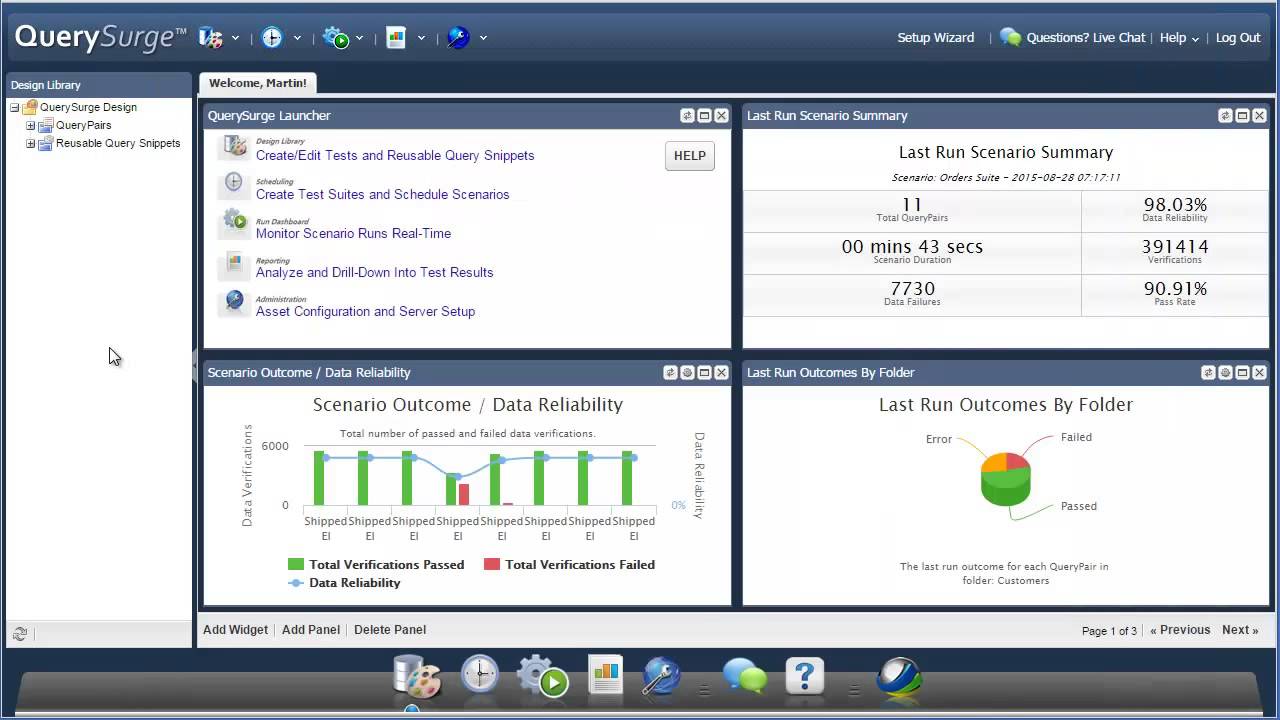Click the red failed bar in the chart
Screen dimensions: 1280x720
[x=464, y=494]
